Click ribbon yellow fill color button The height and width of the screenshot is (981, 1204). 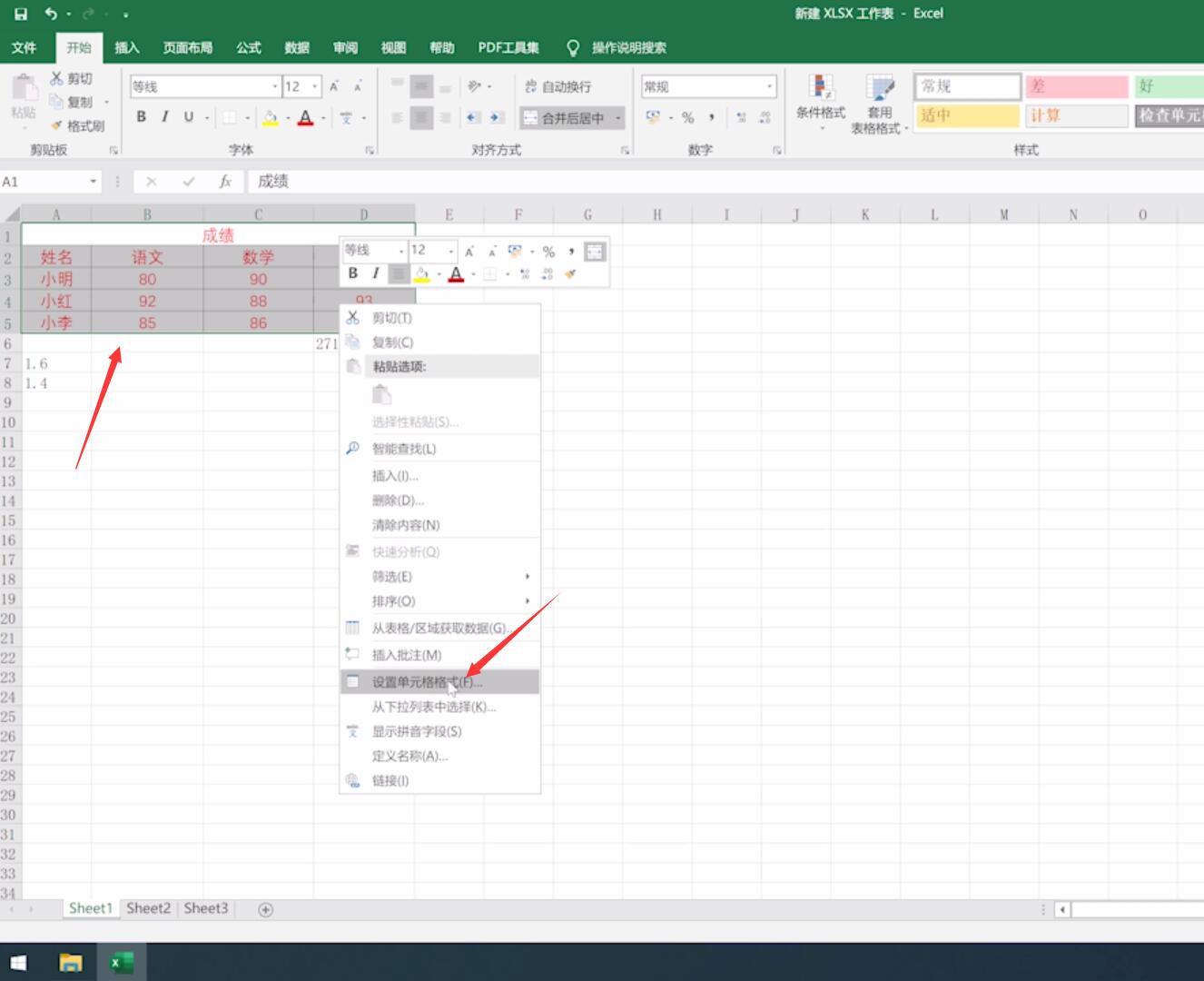tap(271, 117)
